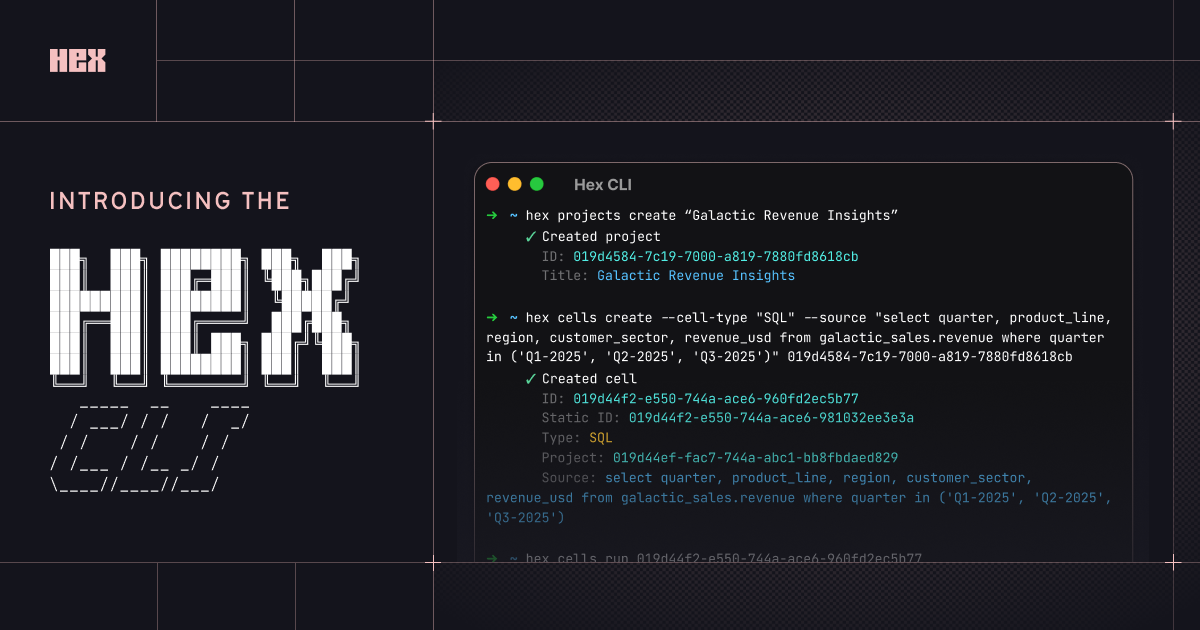The width and height of the screenshot is (1200, 630).
Task: Click the Type value 'SQL'
Action: 601,438
